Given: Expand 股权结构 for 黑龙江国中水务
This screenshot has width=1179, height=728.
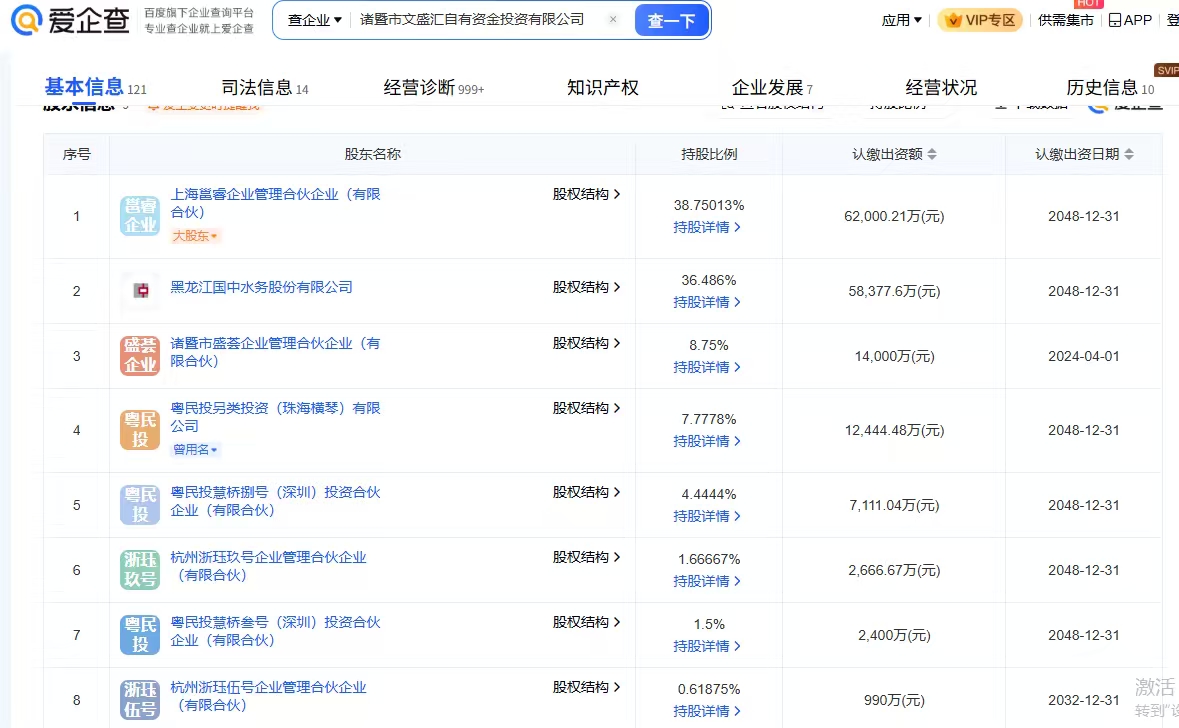Looking at the screenshot, I should (586, 287).
